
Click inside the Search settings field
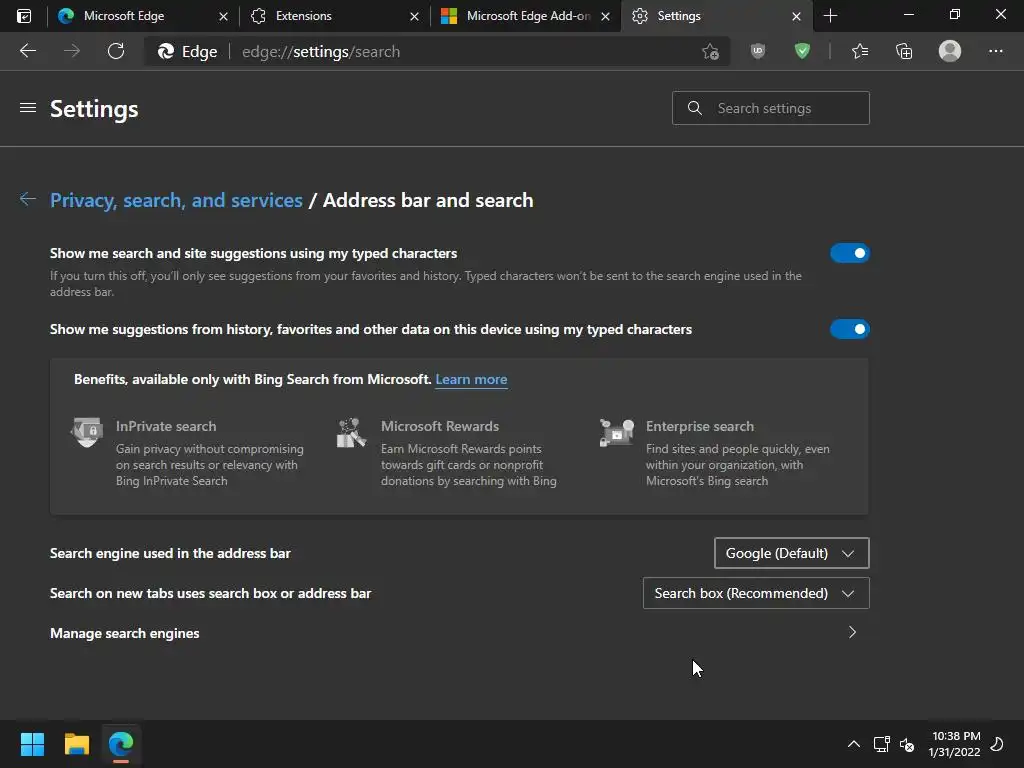coord(771,108)
